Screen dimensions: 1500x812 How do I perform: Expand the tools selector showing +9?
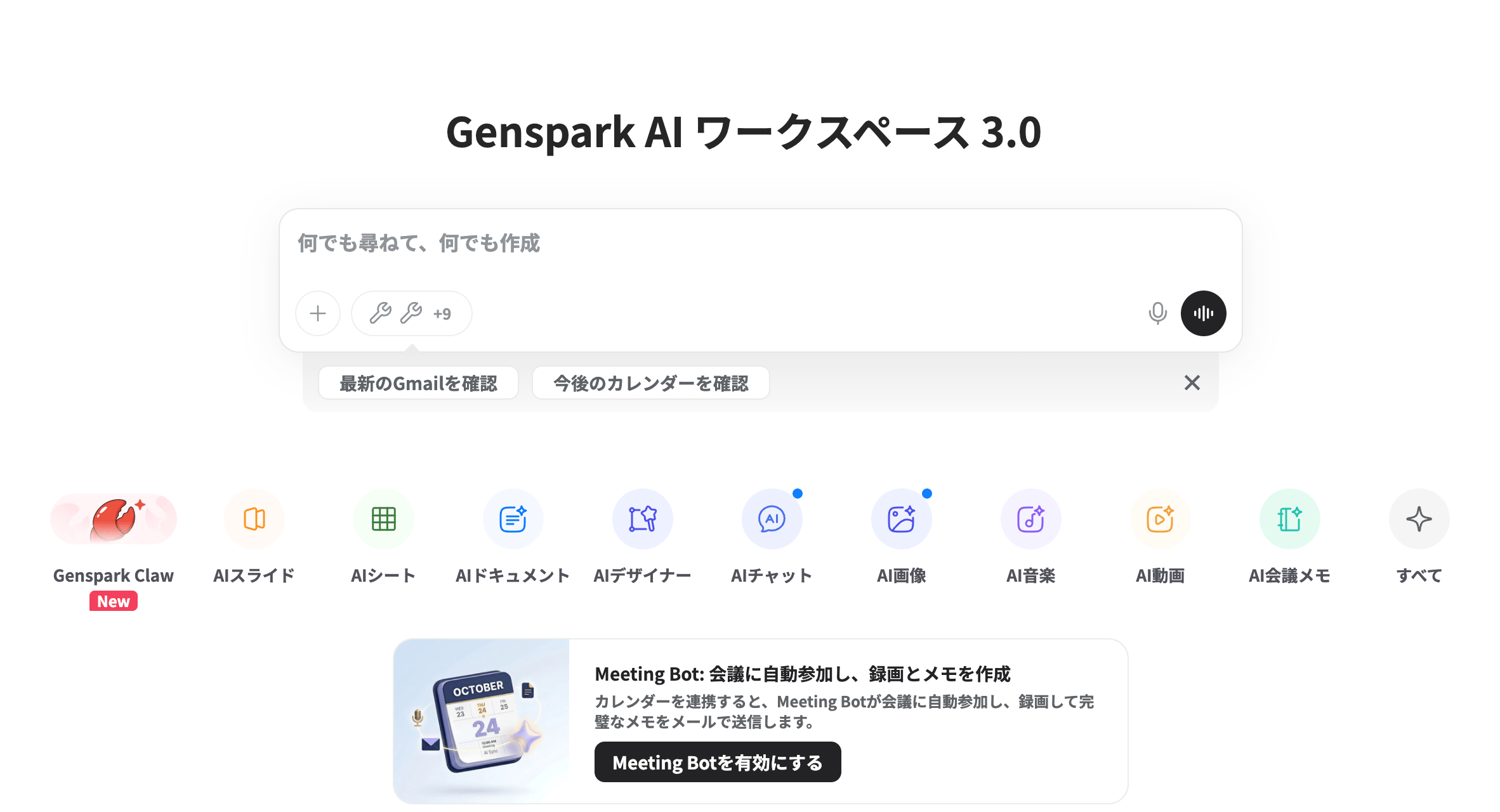(x=412, y=313)
